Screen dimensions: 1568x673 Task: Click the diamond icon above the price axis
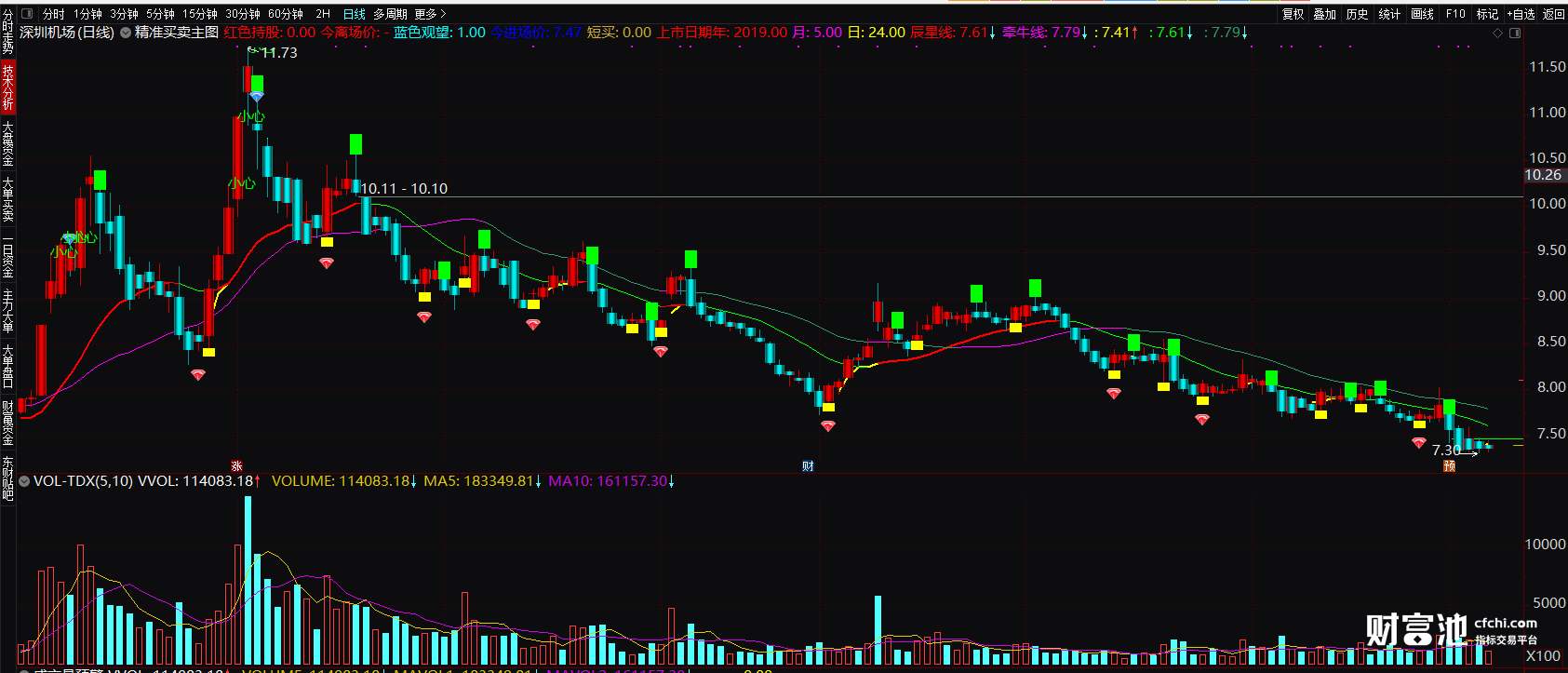coord(1497,33)
